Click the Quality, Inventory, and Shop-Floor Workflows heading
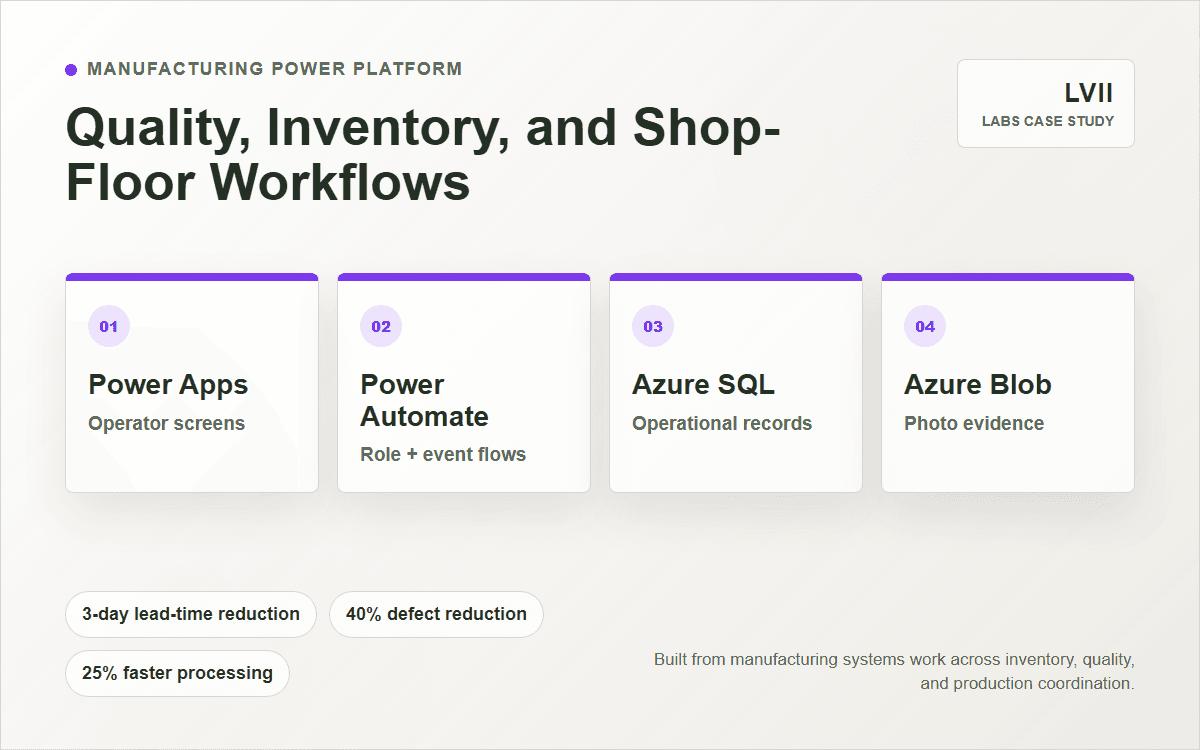 [x=424, y=155]
